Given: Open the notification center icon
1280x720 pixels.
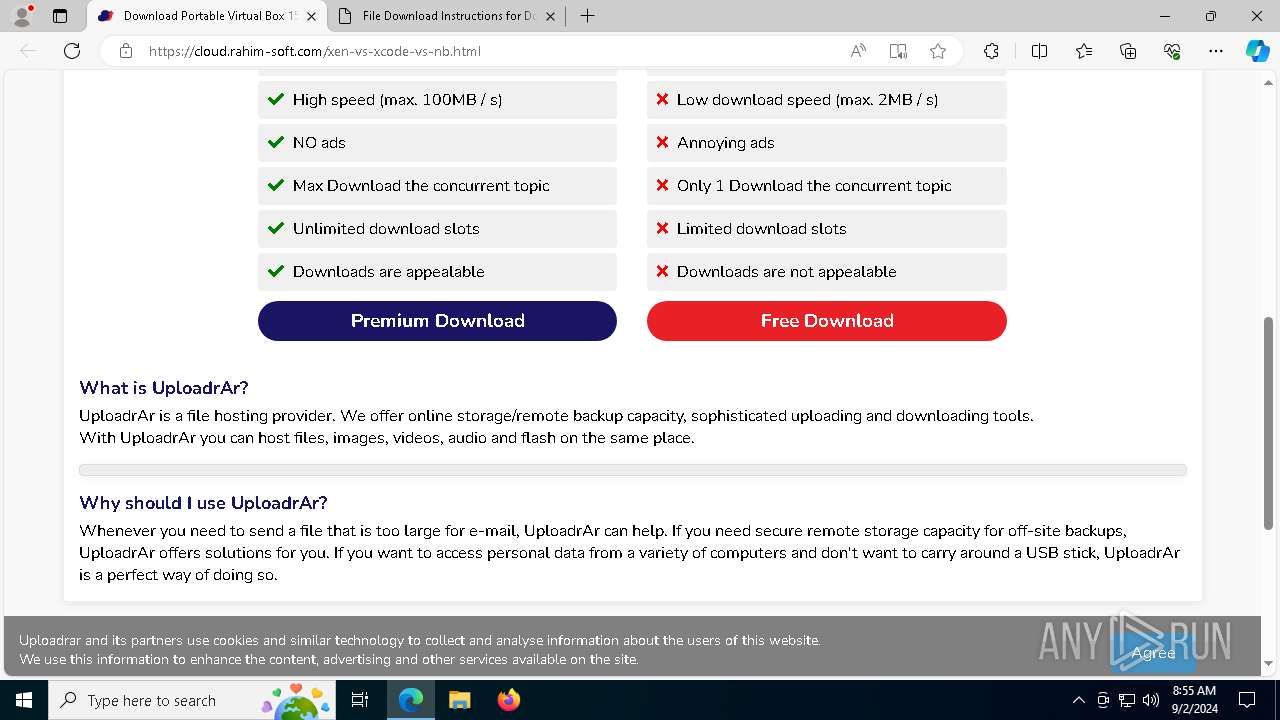Looking at the screenshot, I should [1247, 700].
